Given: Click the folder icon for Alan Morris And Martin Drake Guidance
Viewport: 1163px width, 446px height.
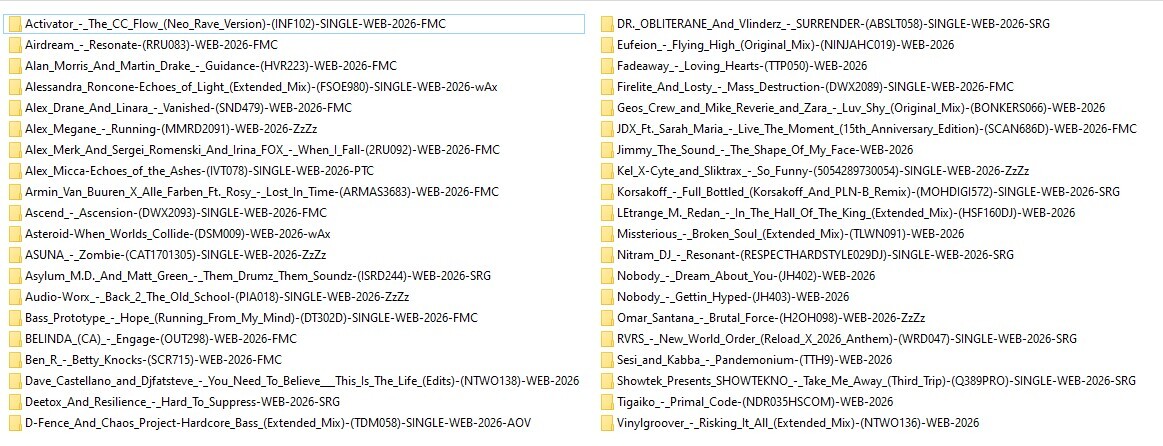Looking at the screenshot, I should pos(16,65).
